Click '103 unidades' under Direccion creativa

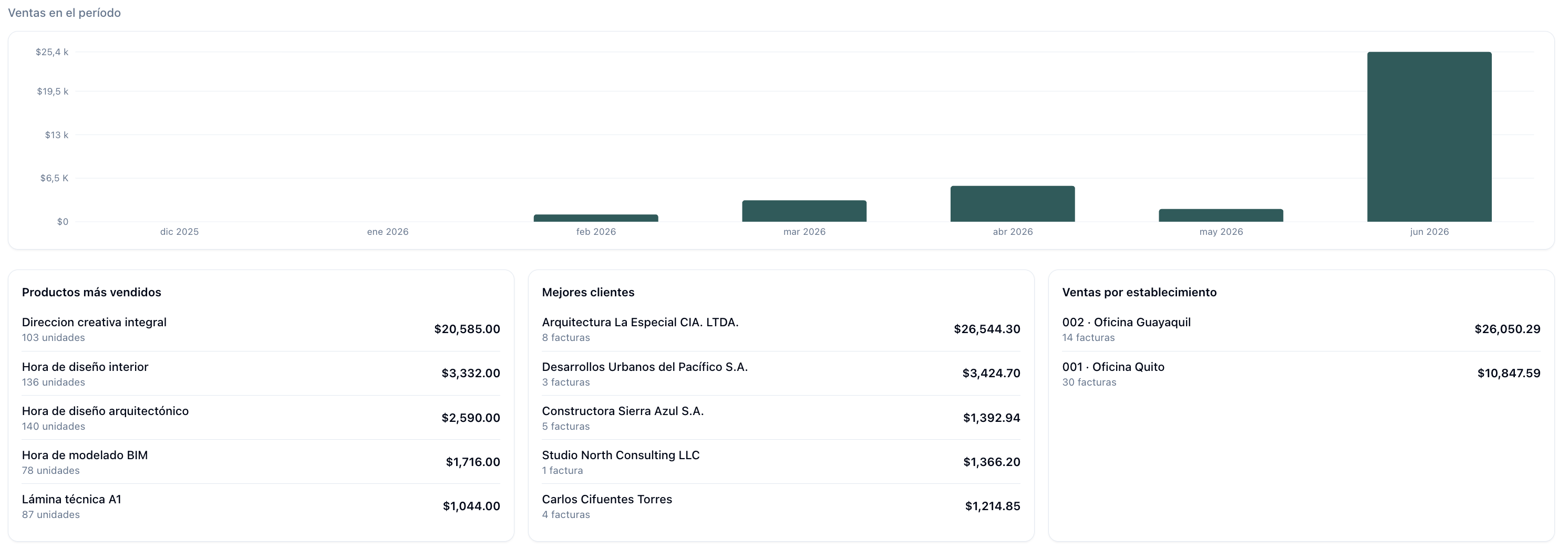(x=54, y=338)
